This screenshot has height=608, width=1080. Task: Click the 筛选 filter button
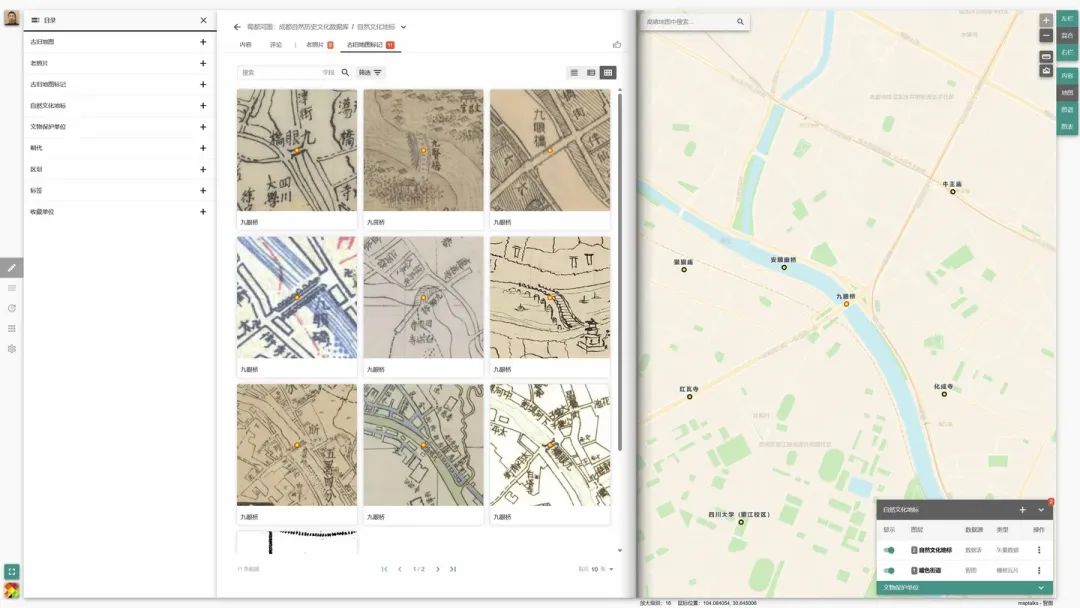[x=370, y=73]
